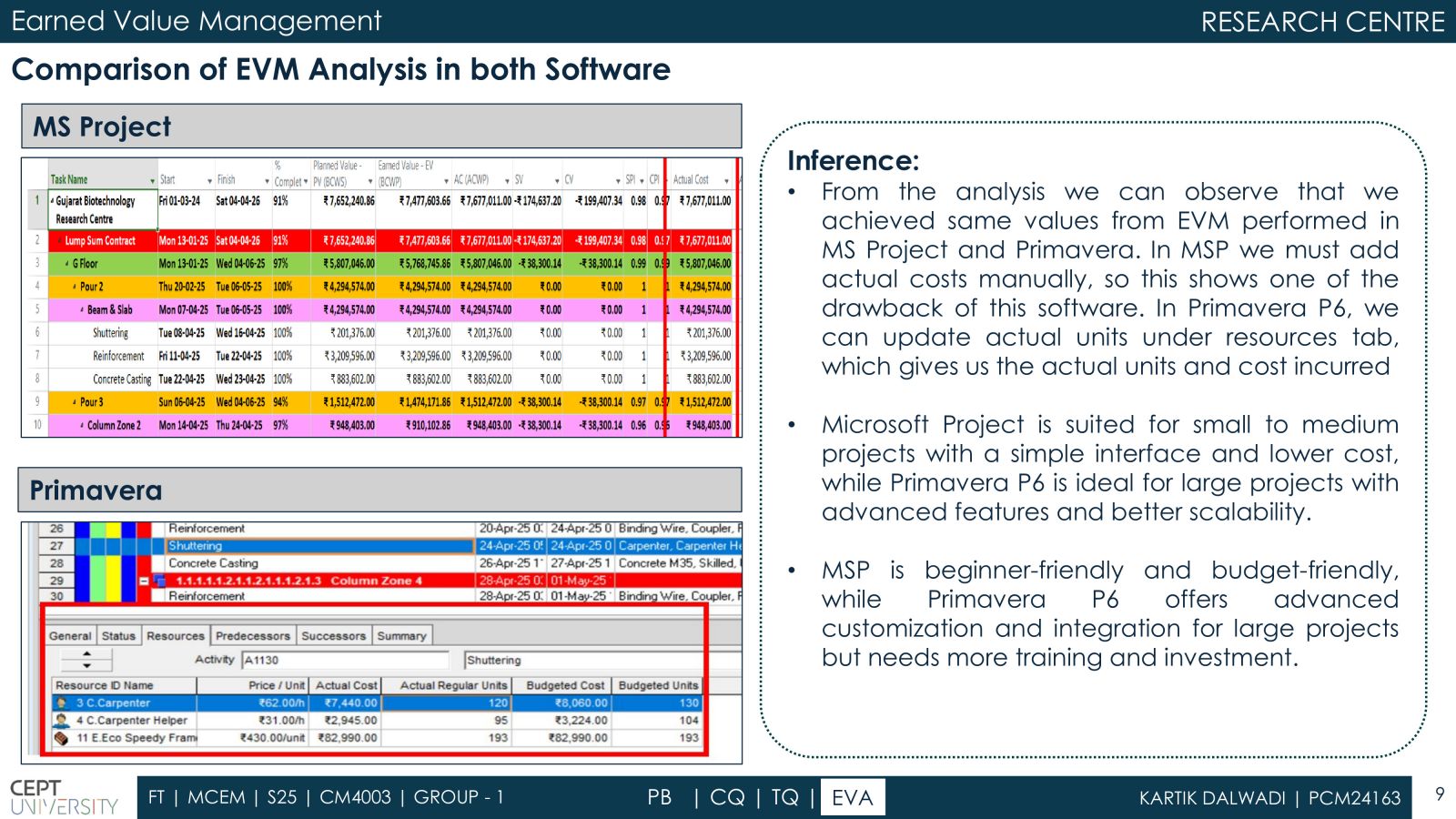The image size is (1456, 819).
Task: Select the CQ section in the footer
Action: pos(727,797)
